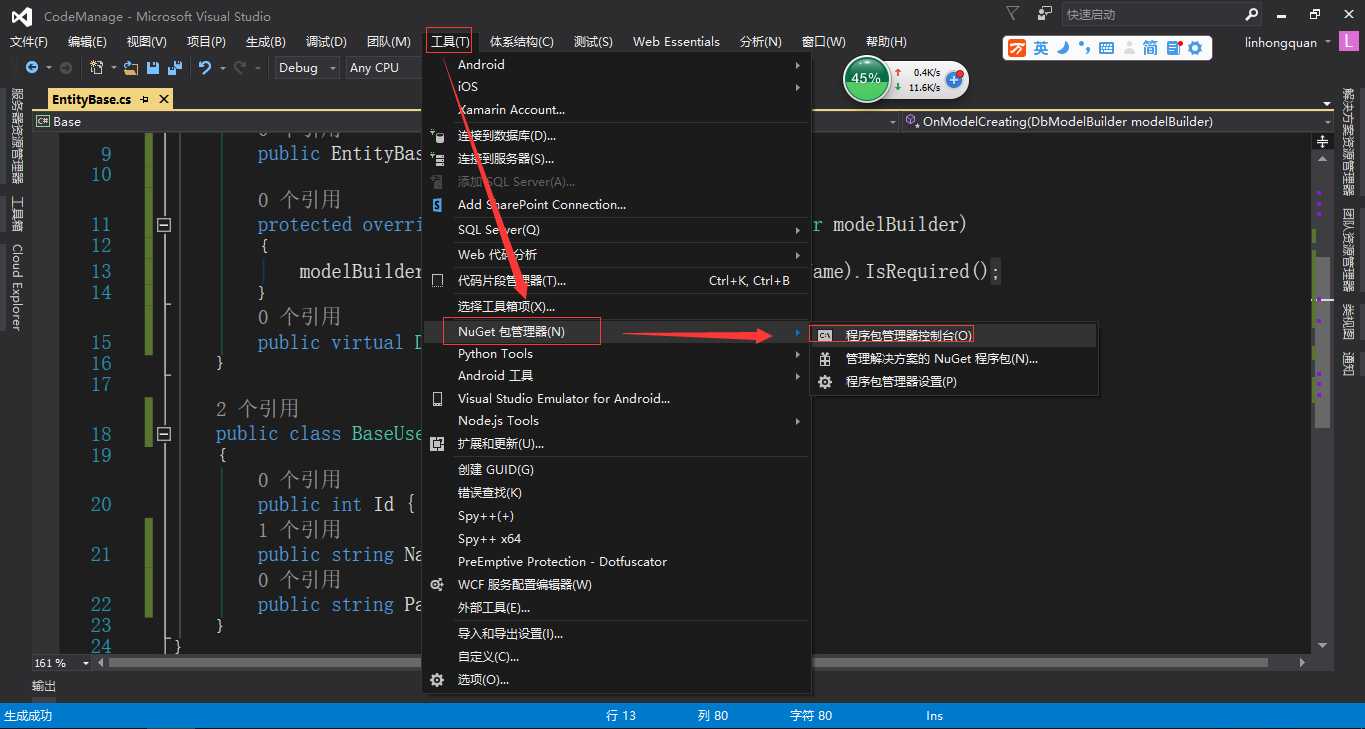Expand the Android 工具 submenu

(617, 376)
